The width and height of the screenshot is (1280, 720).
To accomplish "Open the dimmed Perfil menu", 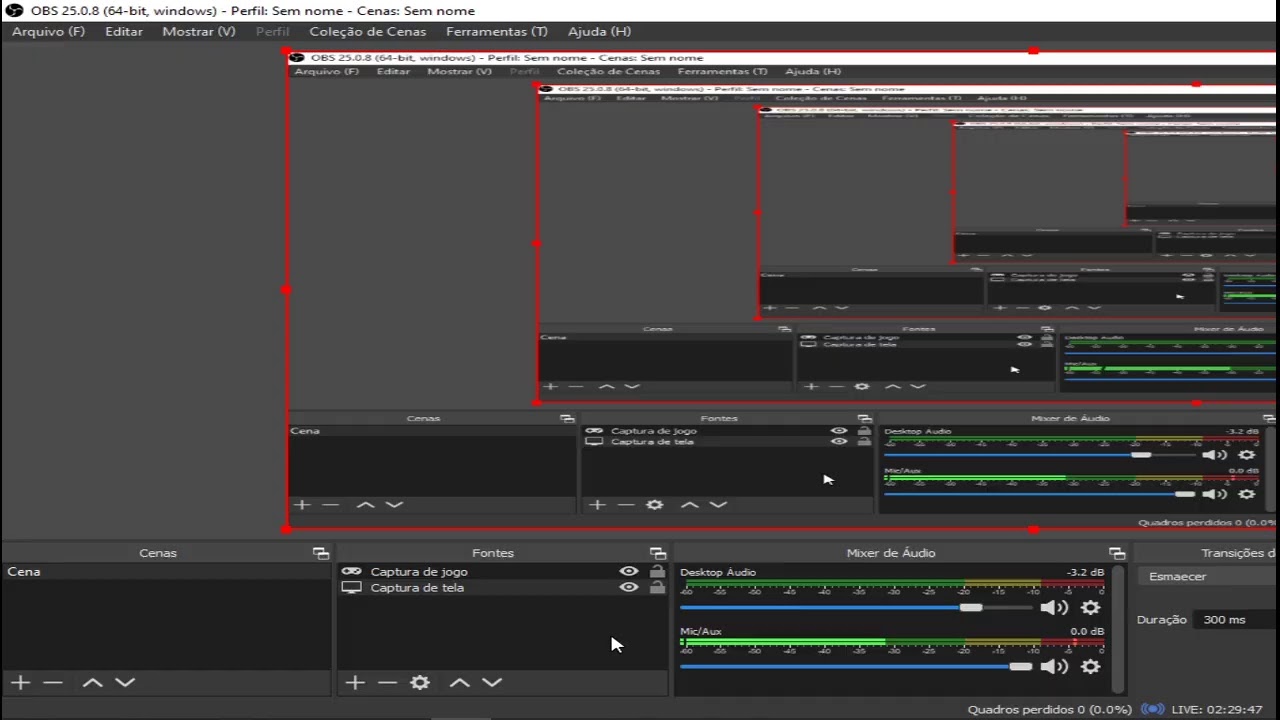I will (272, 32).
